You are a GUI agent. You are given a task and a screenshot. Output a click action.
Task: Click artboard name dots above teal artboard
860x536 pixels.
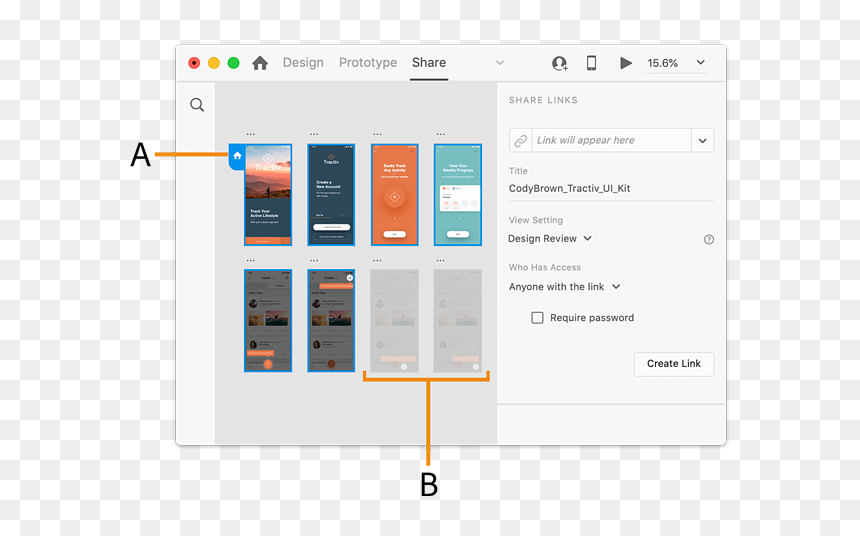pos(440,134)
